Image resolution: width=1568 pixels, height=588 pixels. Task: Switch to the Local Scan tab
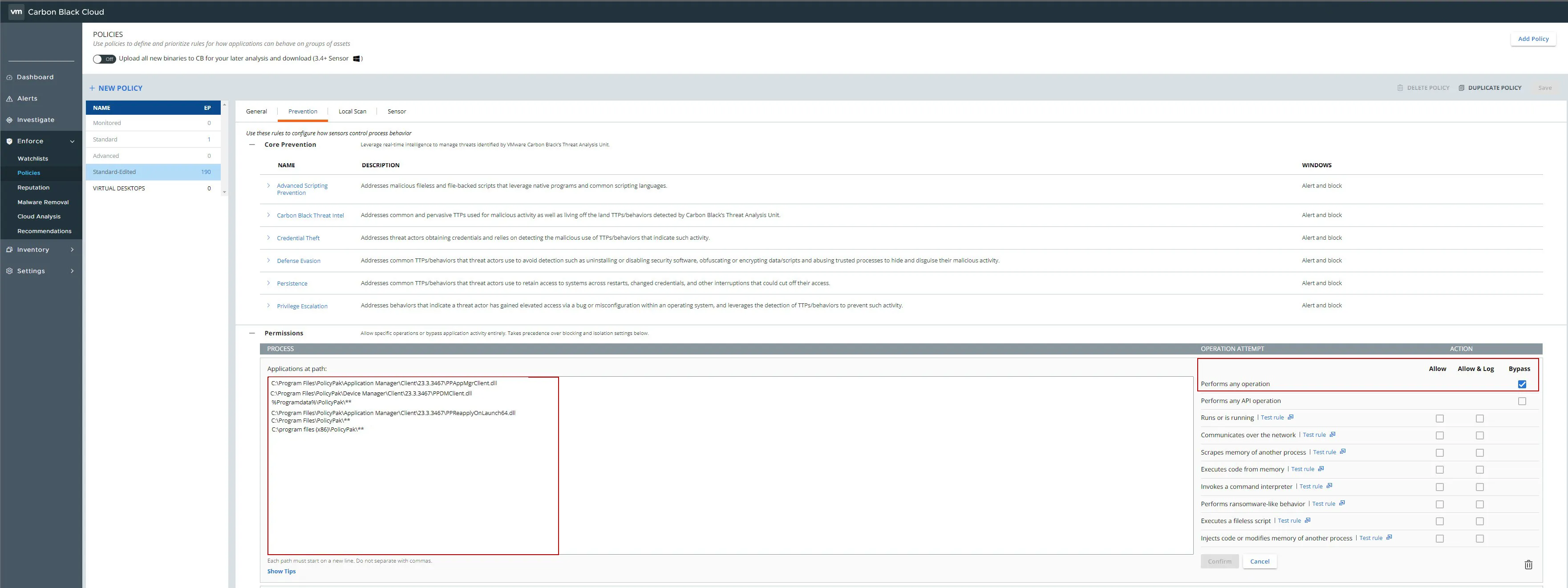click(x=352, y=111)
